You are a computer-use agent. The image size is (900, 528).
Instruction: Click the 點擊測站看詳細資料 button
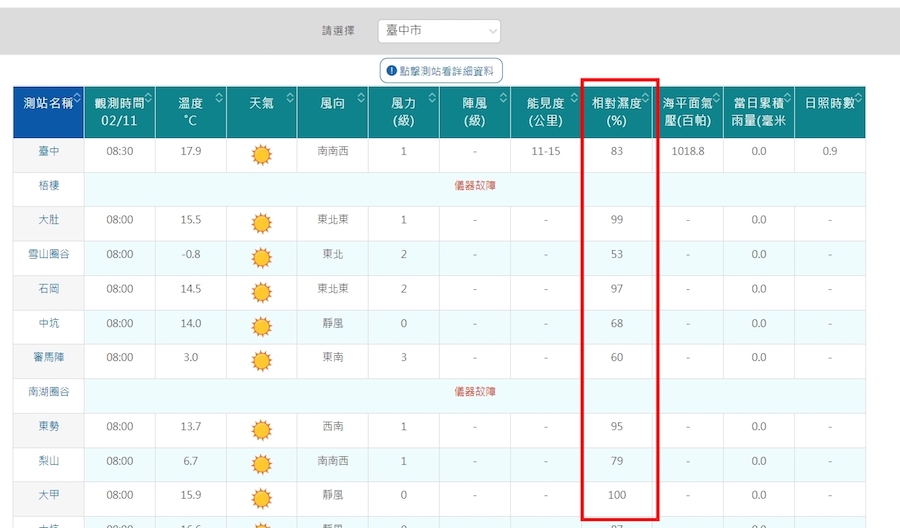441,71
